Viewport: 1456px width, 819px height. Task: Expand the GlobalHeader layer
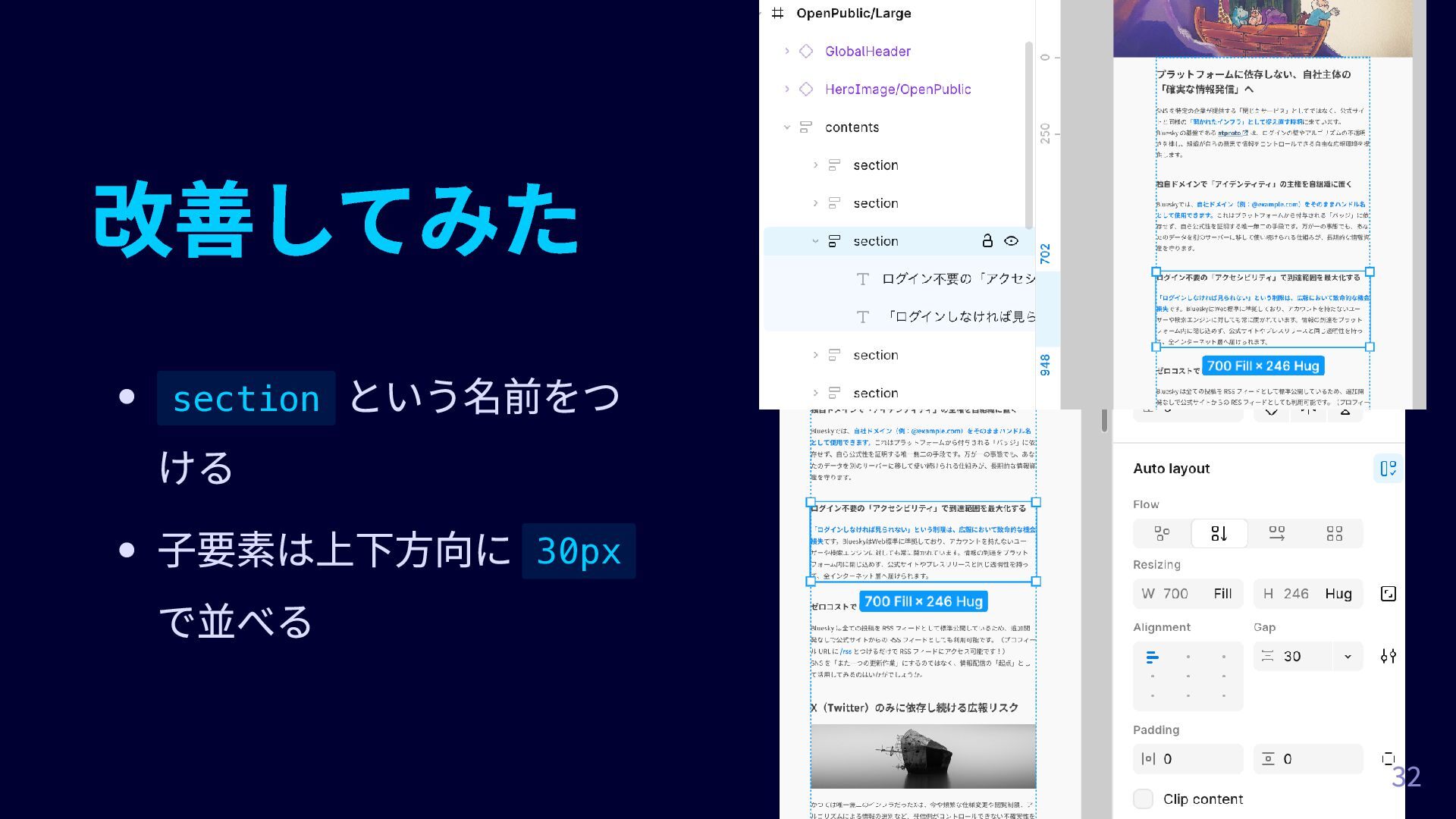787,52
